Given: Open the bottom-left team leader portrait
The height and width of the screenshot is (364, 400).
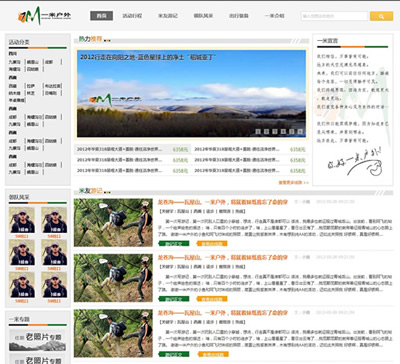Looking at the screenshot, I should [22, 285].
